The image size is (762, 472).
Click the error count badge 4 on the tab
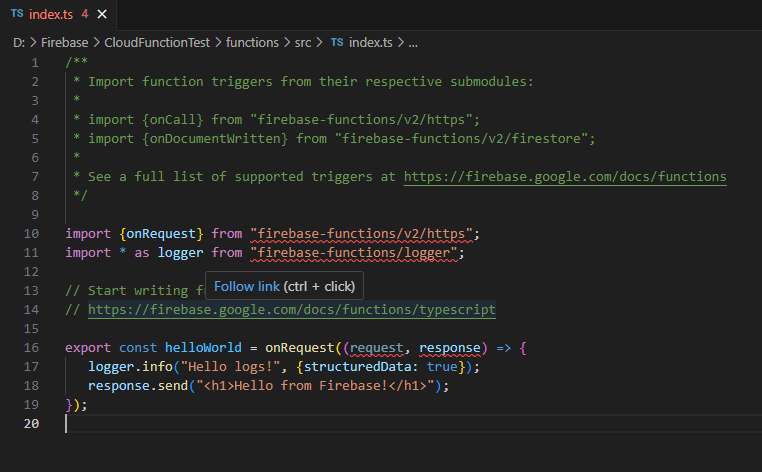85,14
